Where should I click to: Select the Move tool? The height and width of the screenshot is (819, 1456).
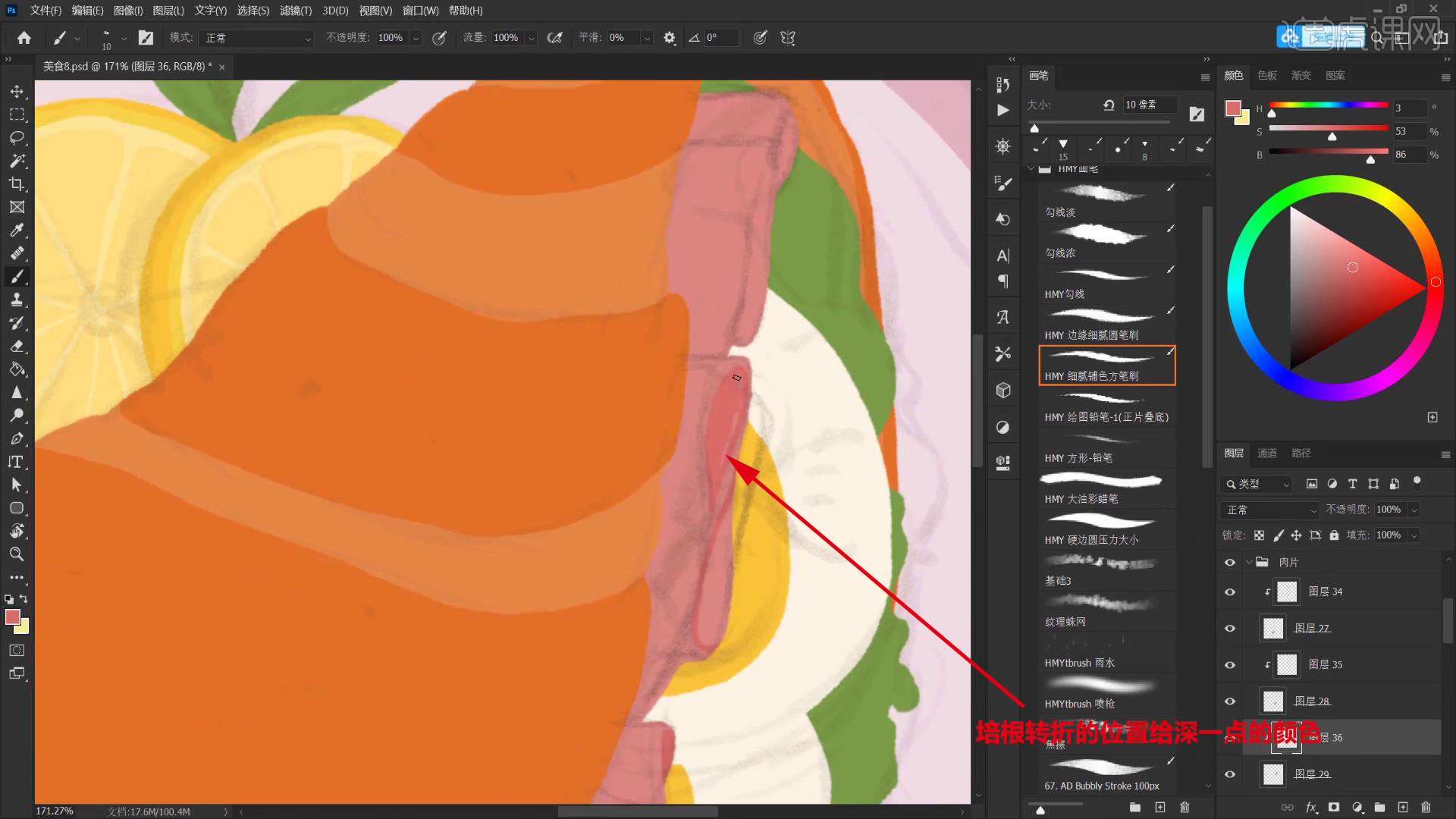click(x=17, y=92)
